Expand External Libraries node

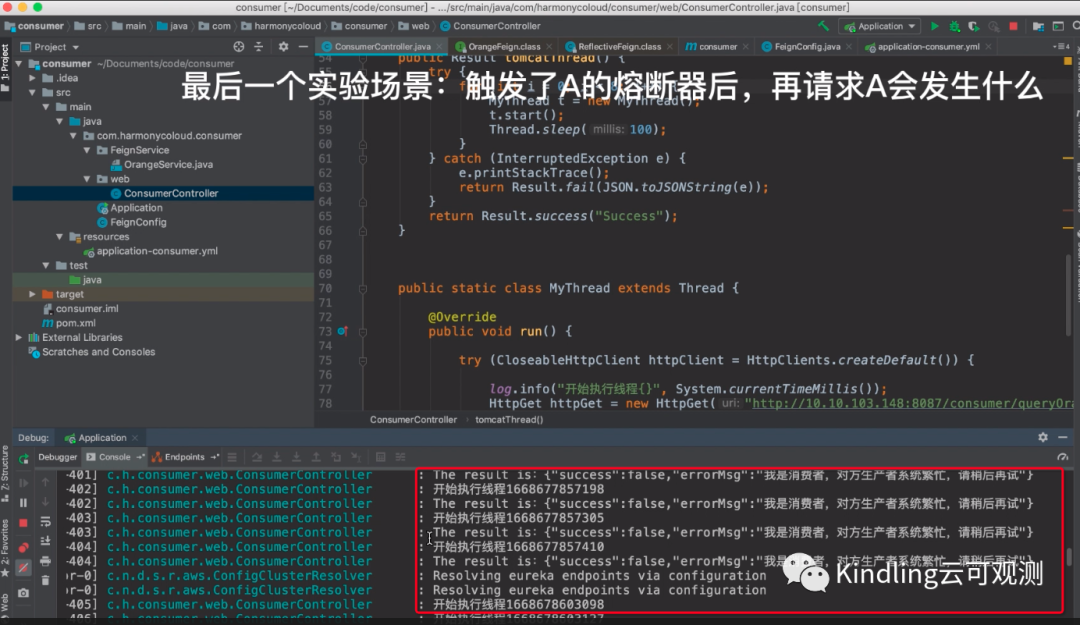[x=19, y=338]
